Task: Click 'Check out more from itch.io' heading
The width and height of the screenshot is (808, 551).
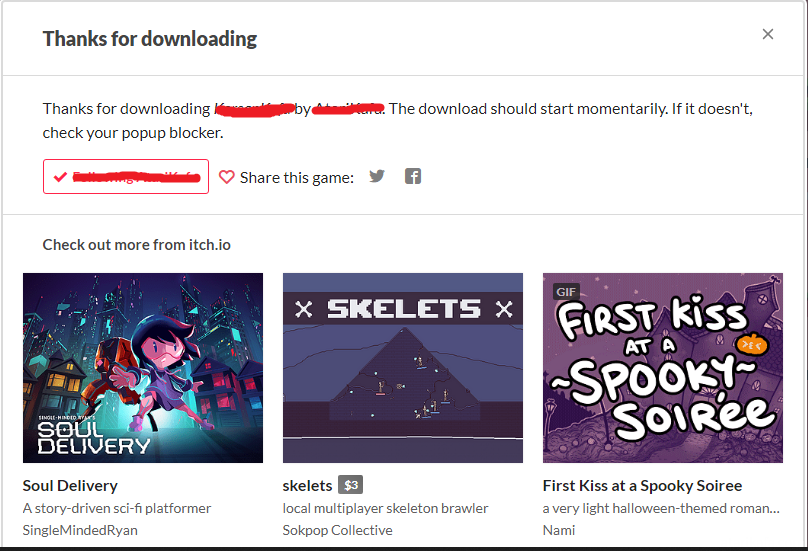Action: click(x=137, y=244)
